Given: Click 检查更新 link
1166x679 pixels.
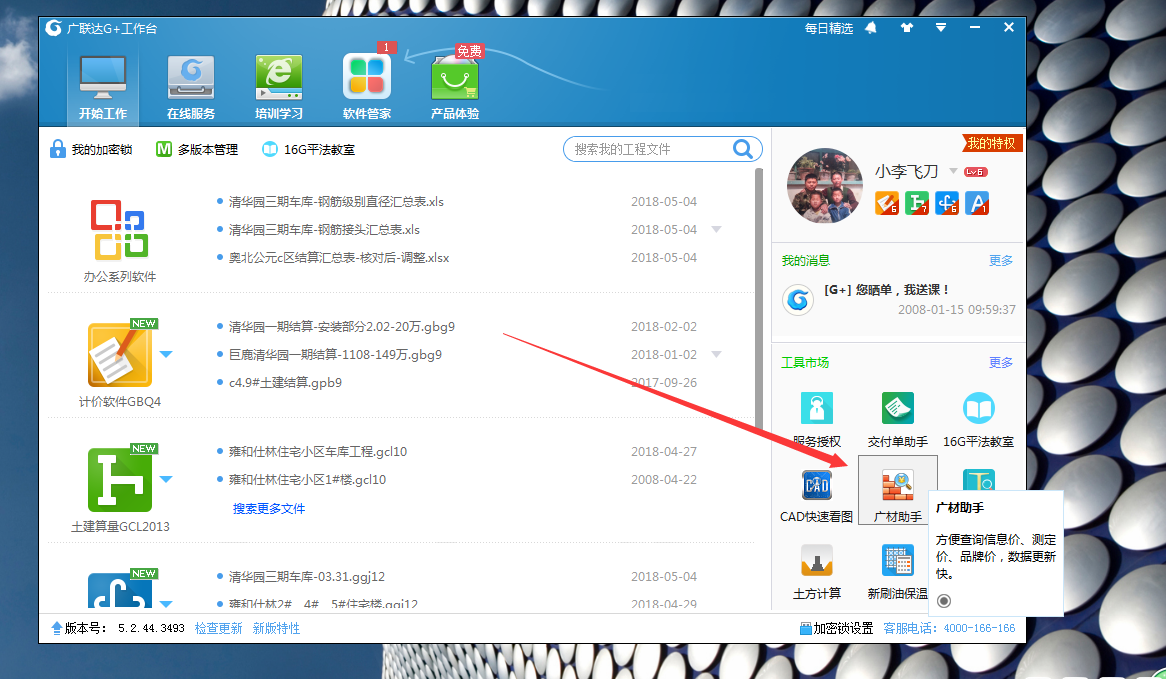Looking at the screenshot, I should pos(219,628).
